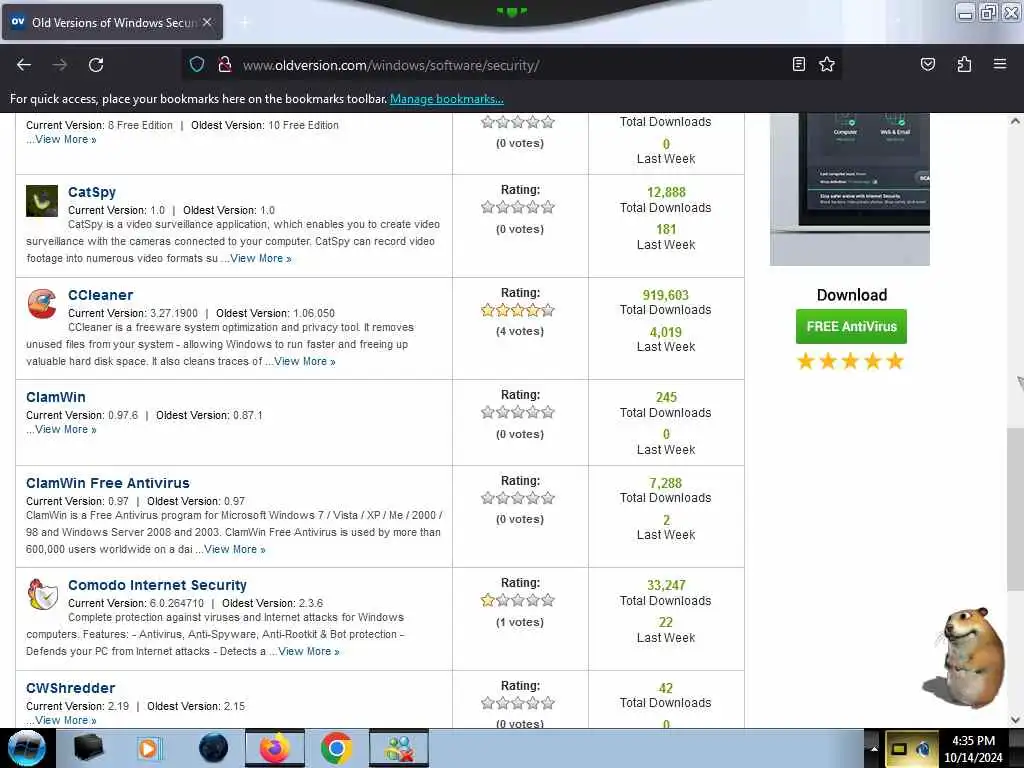1024x768 pixels.
Task: Toggle reader view icon in address bar
Action: pos(798,64)
